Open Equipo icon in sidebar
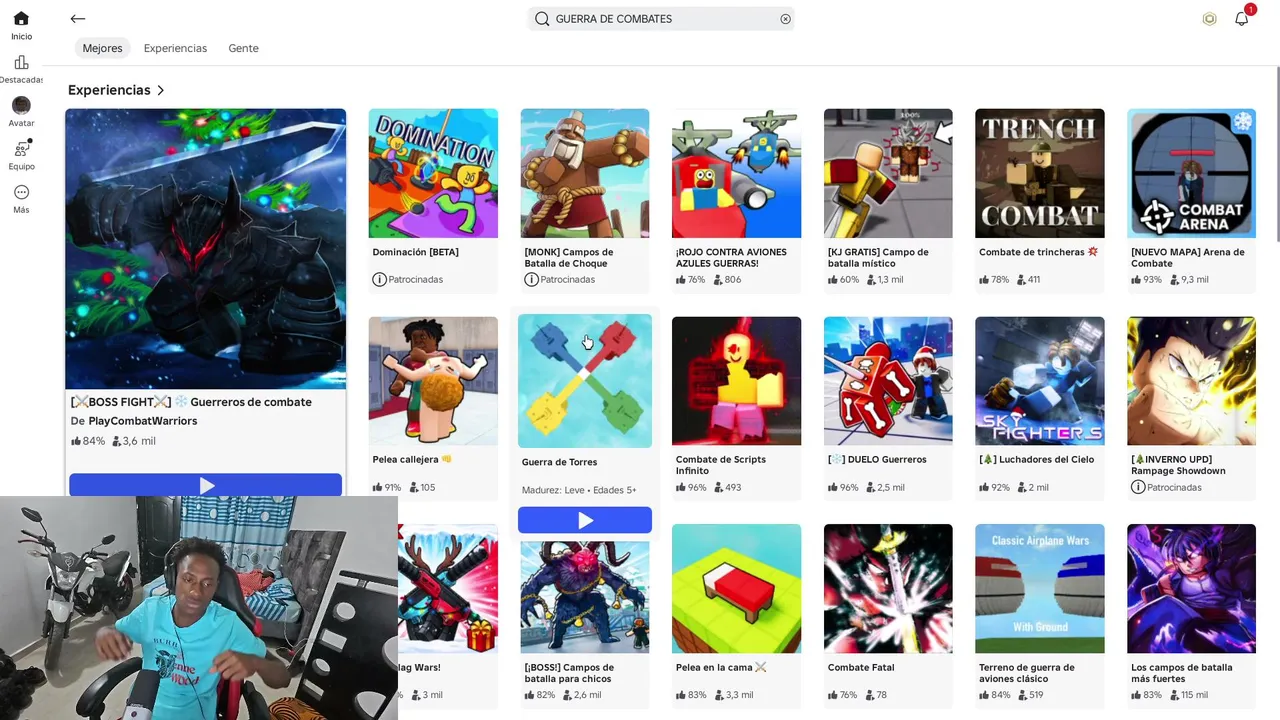The image size is (1280, 720). (x=21, y=148)
